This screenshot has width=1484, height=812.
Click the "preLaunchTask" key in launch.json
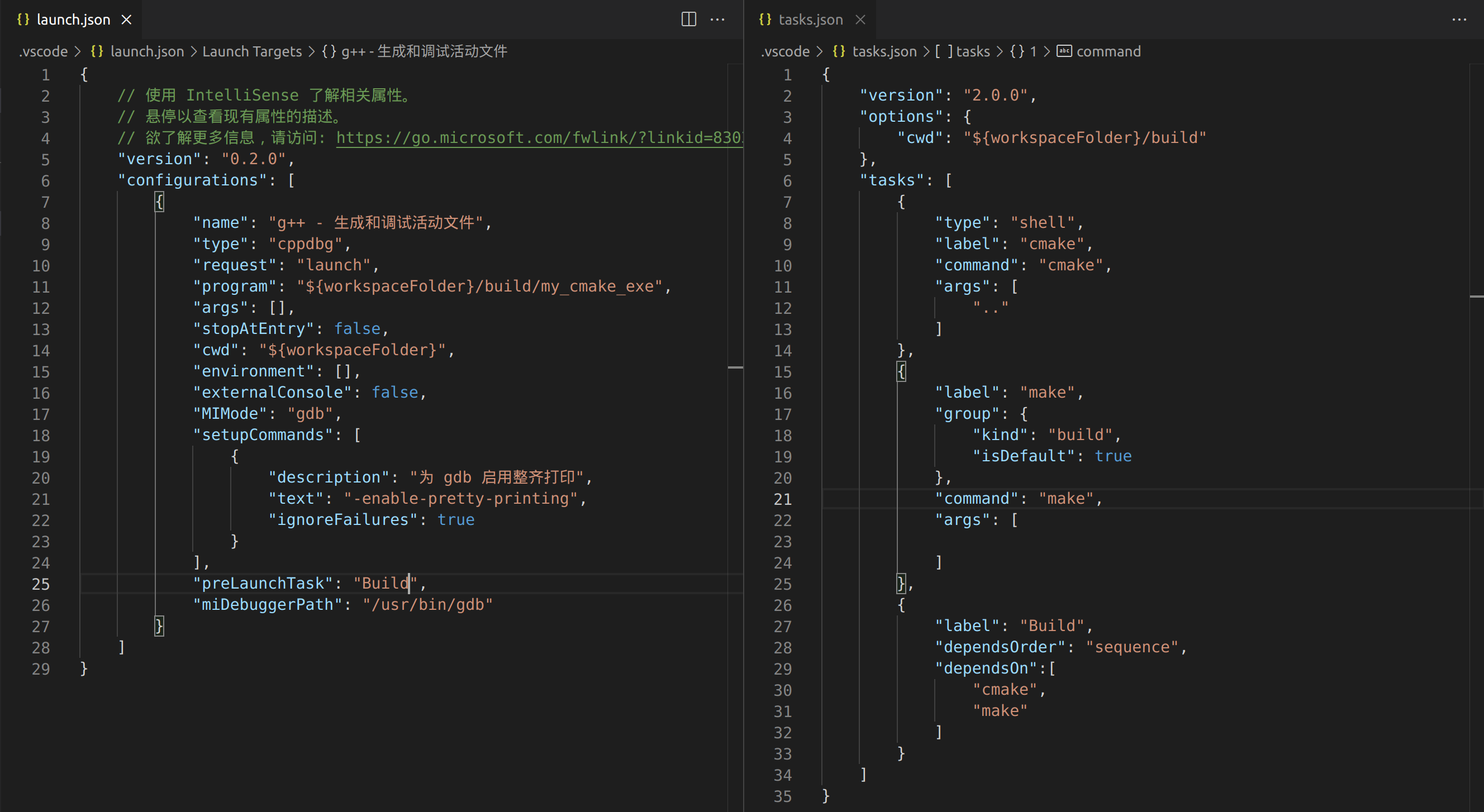(263, 584)
